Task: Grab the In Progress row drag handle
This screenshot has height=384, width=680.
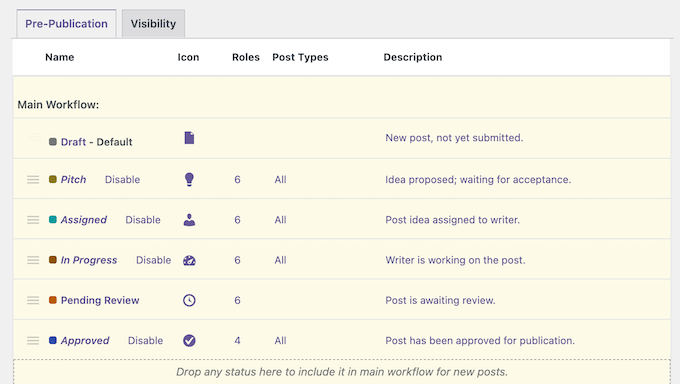Action: pyautogui.click(x=33, y=260)
